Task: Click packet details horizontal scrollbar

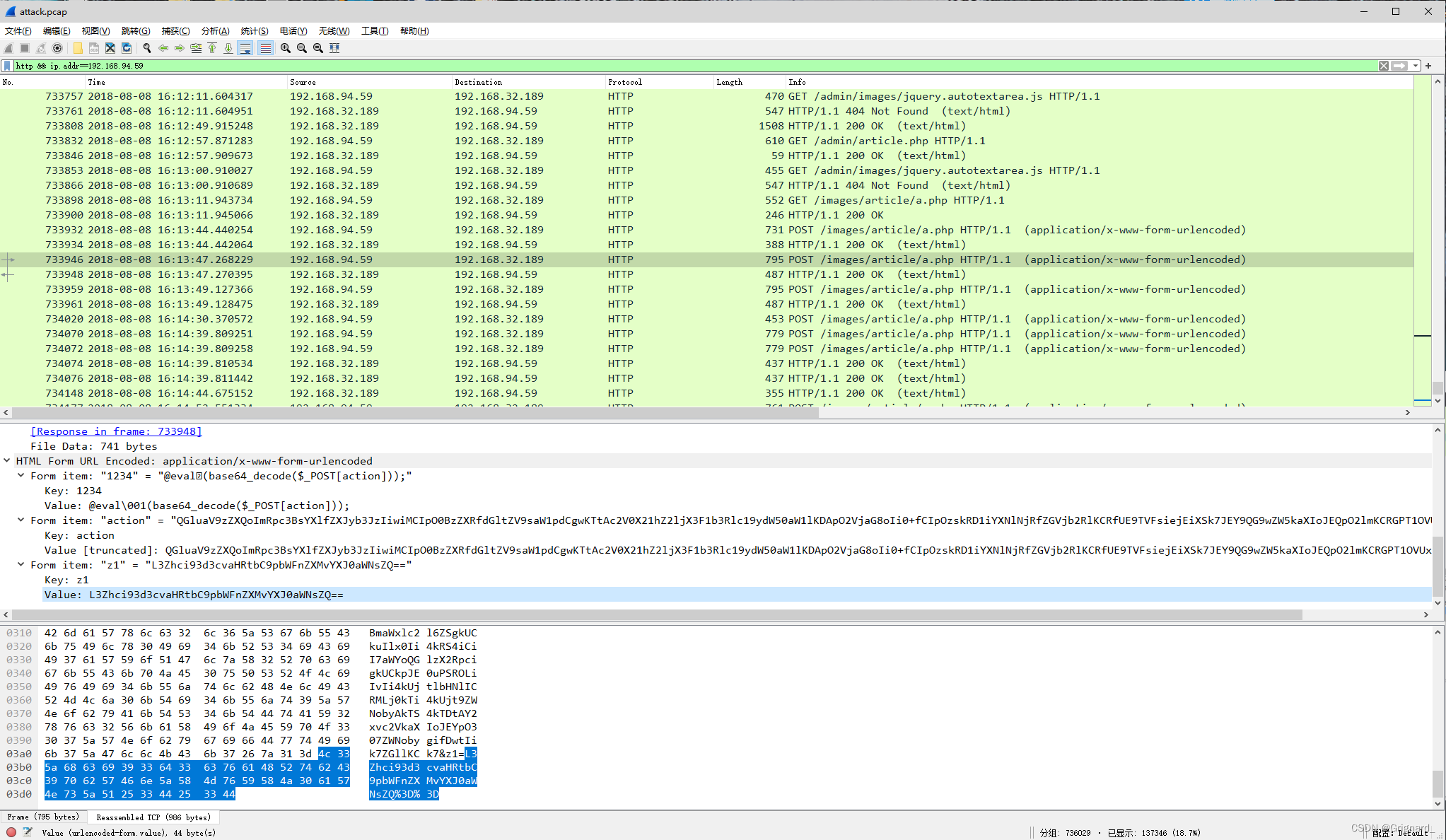Action: 657,614
